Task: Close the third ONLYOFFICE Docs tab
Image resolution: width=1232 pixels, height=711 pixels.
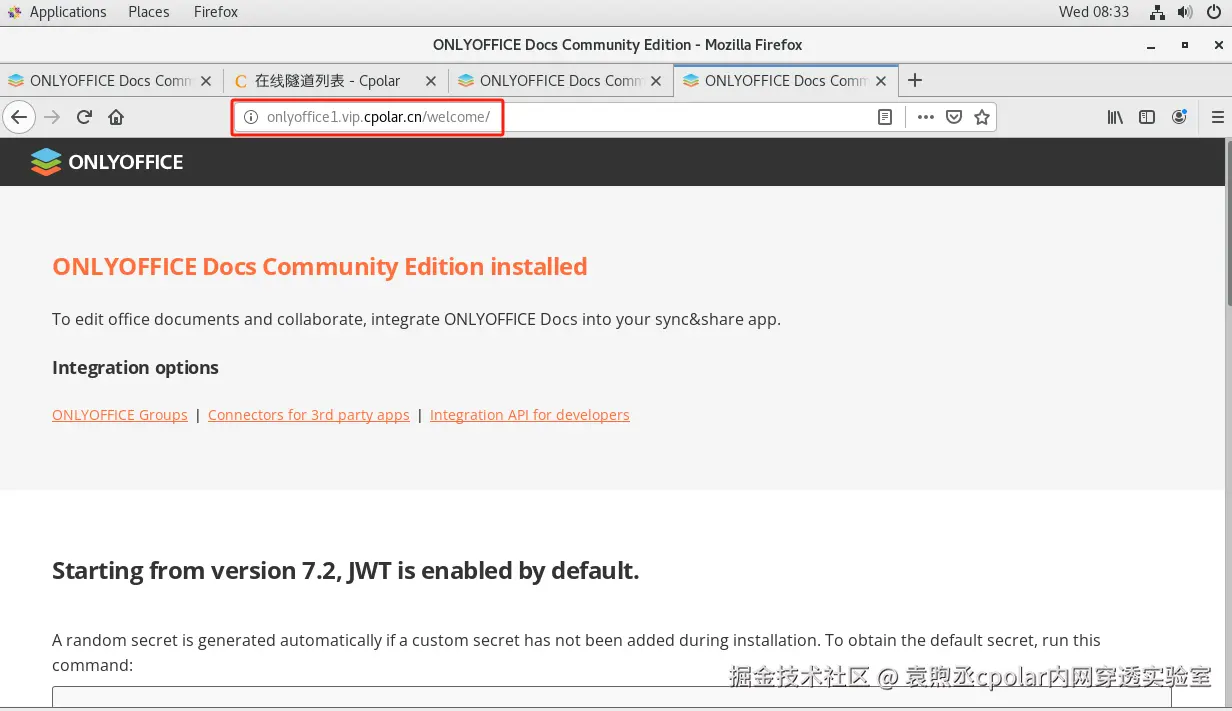Action: tap(656, 81)
